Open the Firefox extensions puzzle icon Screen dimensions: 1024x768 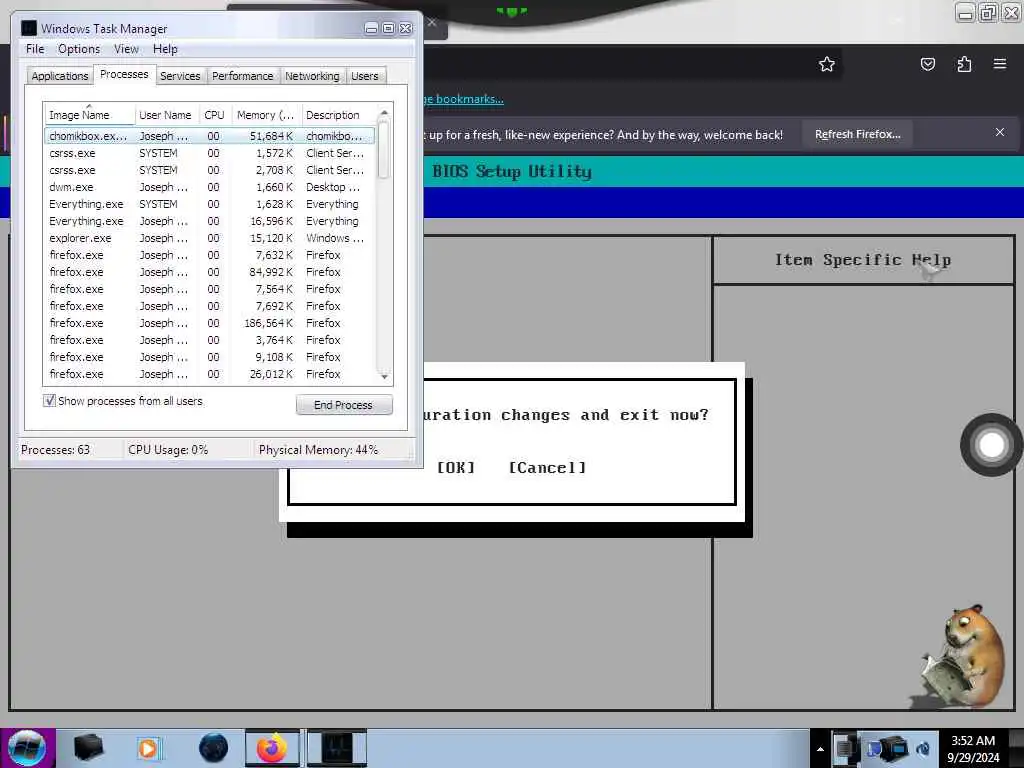tap(964, 64)
